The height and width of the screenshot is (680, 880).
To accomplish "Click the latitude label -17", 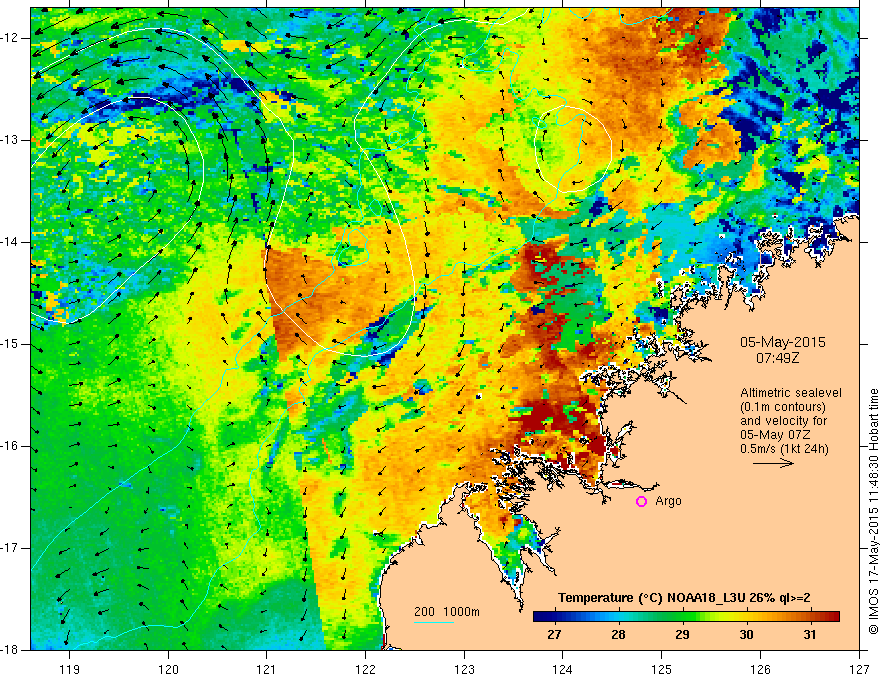I will click(11, 548).
